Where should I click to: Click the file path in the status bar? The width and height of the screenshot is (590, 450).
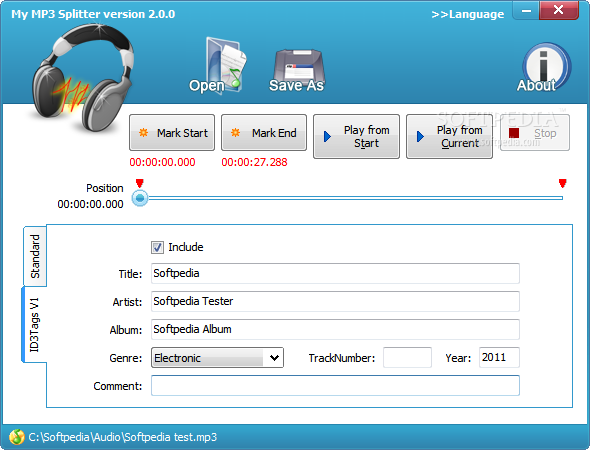point(123,437)
